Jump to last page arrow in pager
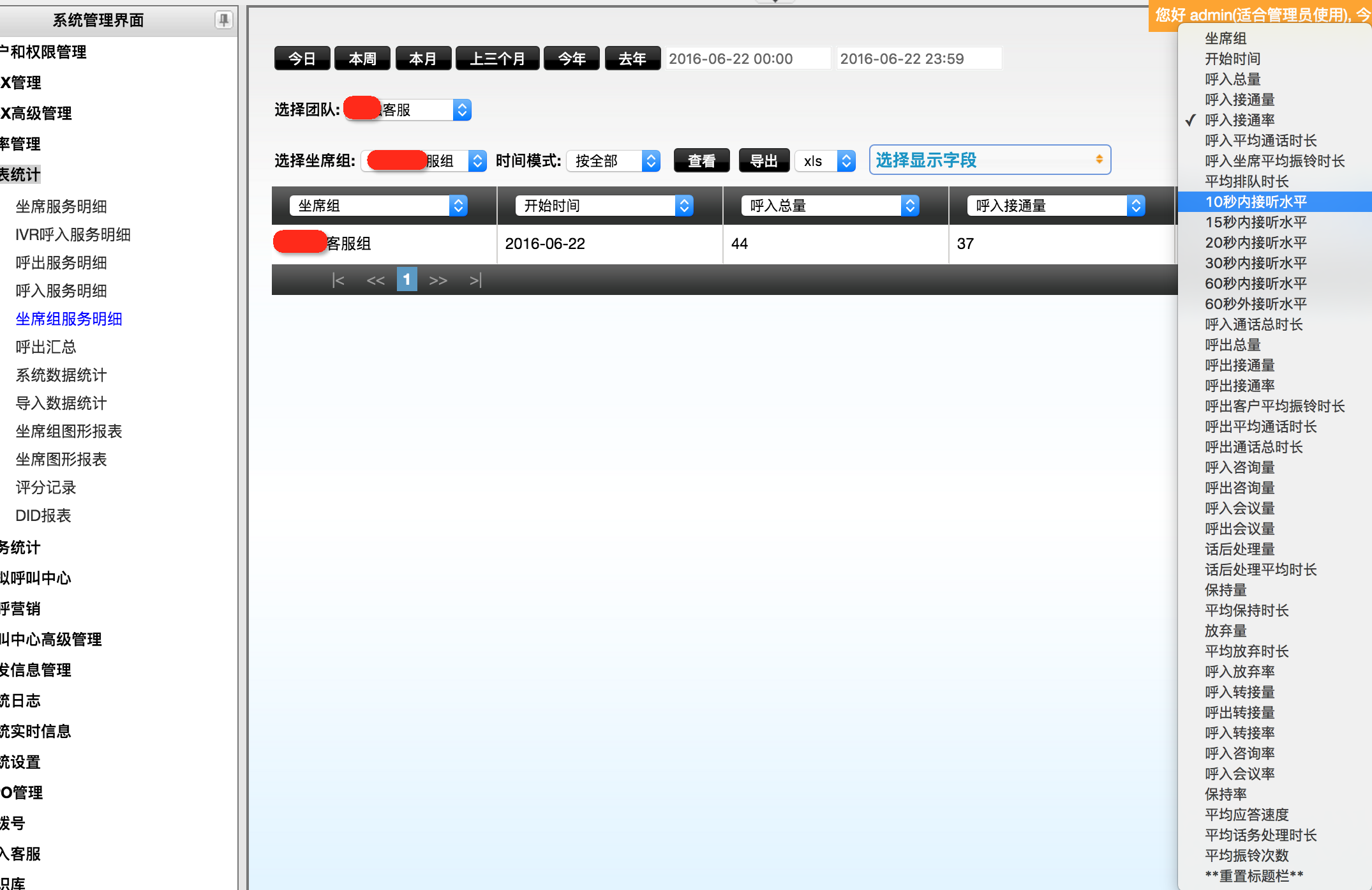Screen dimensions: 1372x890 (475, 280)
